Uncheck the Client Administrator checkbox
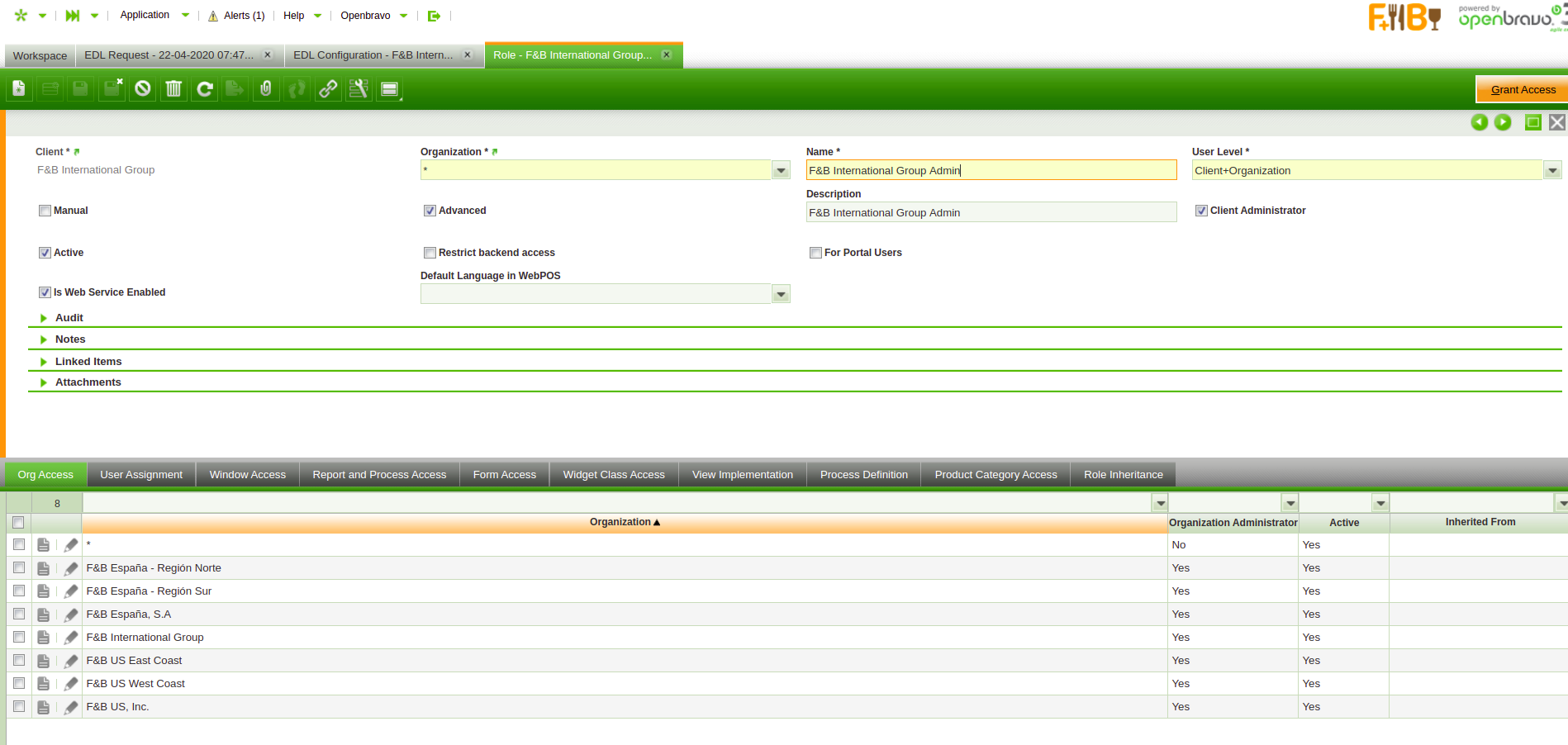Viewport: 1568px width, 745px height. tap(1201, 211)
